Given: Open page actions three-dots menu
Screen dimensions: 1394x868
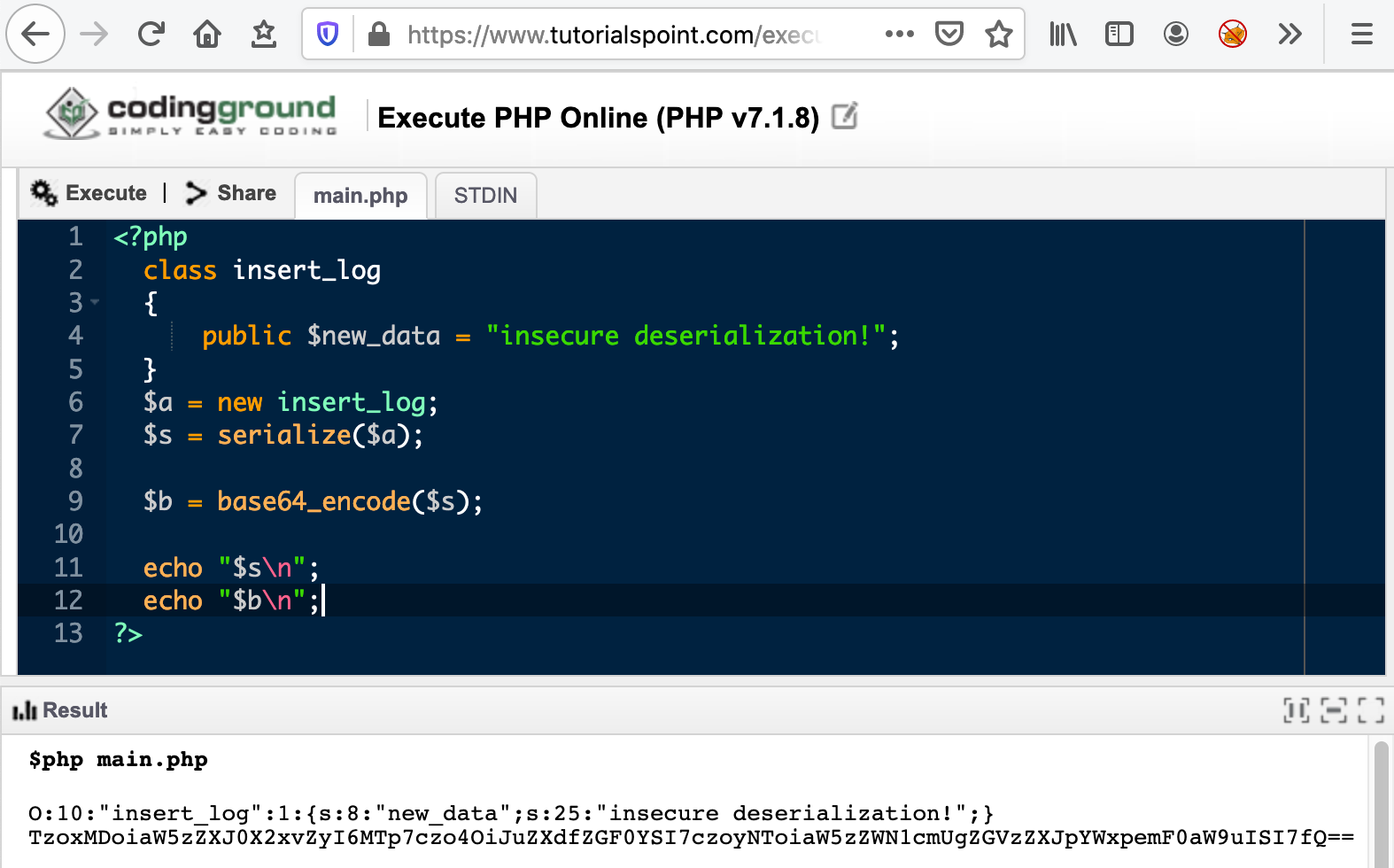Looking at the screenshot, I should [899, 35].
